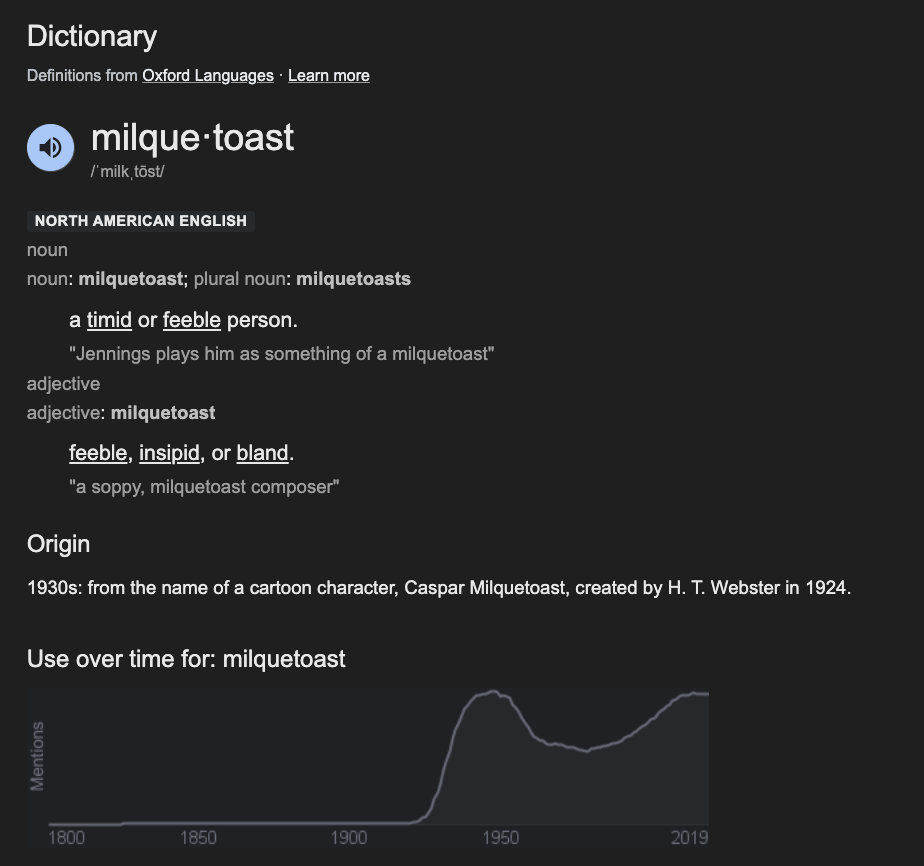Click the Origin section heading
Image resolution: width=924 pixels, height=866 pixels.
coord(58,544)
